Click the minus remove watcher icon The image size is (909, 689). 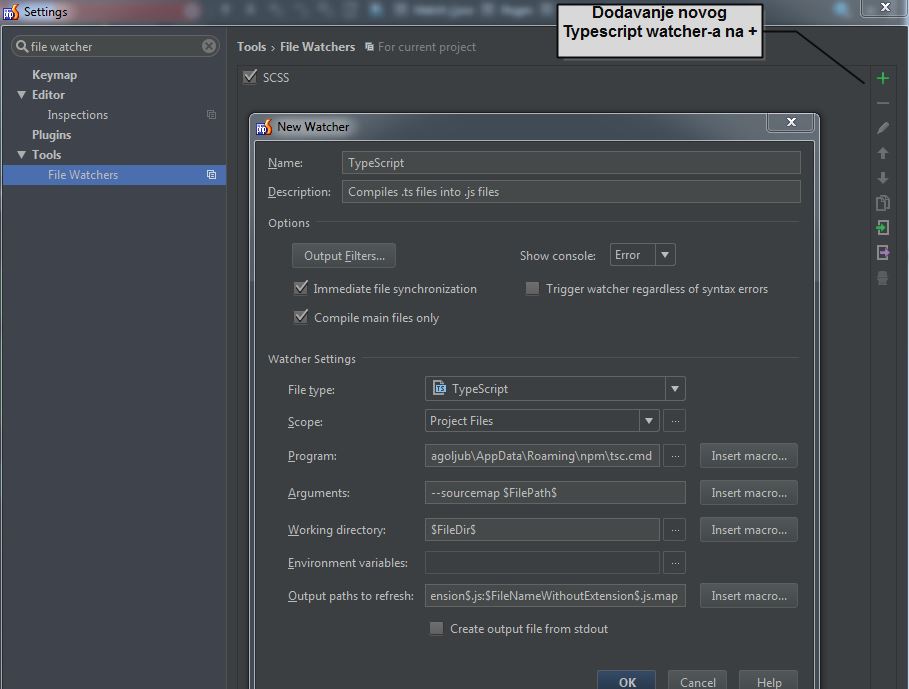(x=882, y=103)
